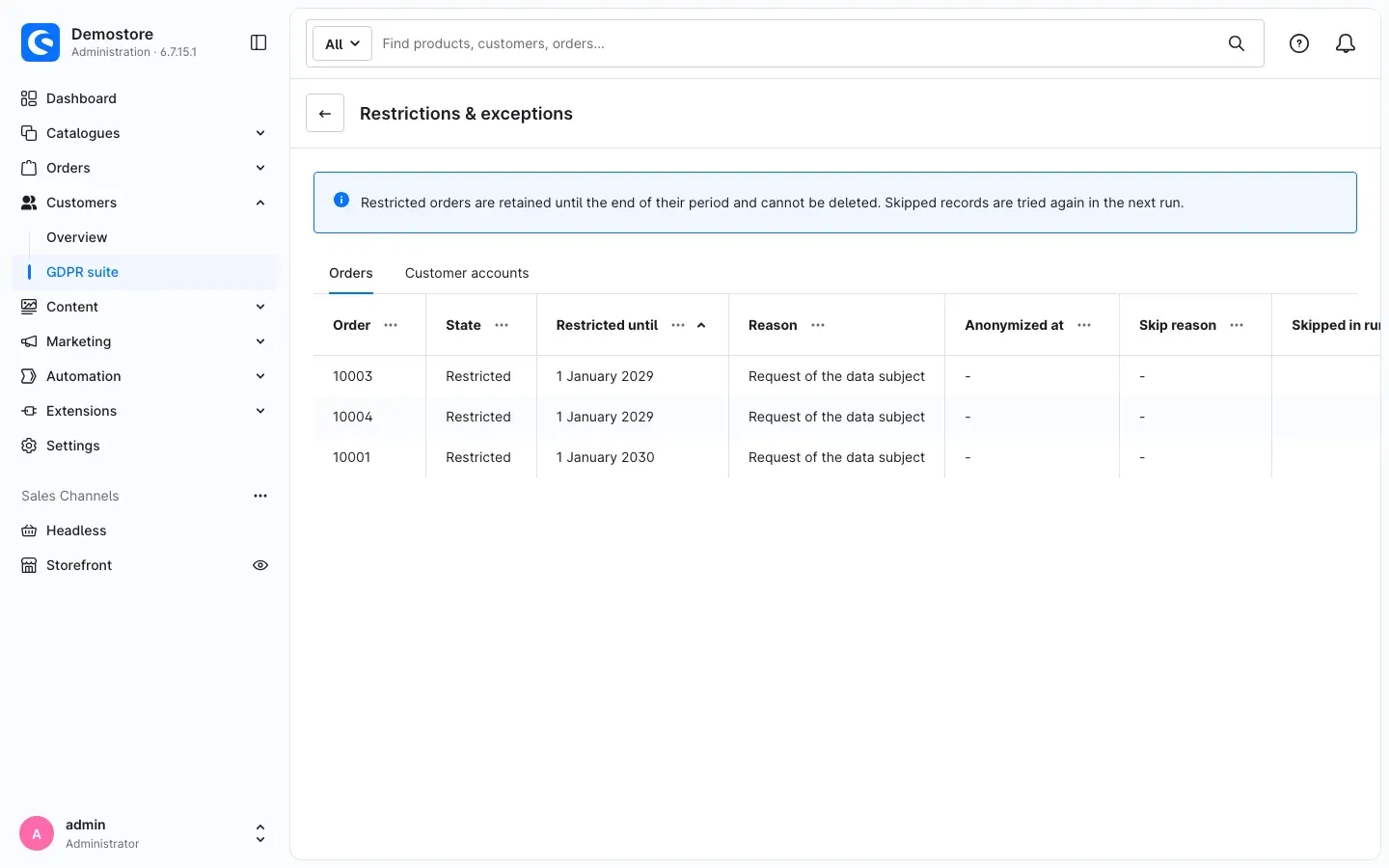Toggle Storefront preview eye icon

click(x=260, y=565)
